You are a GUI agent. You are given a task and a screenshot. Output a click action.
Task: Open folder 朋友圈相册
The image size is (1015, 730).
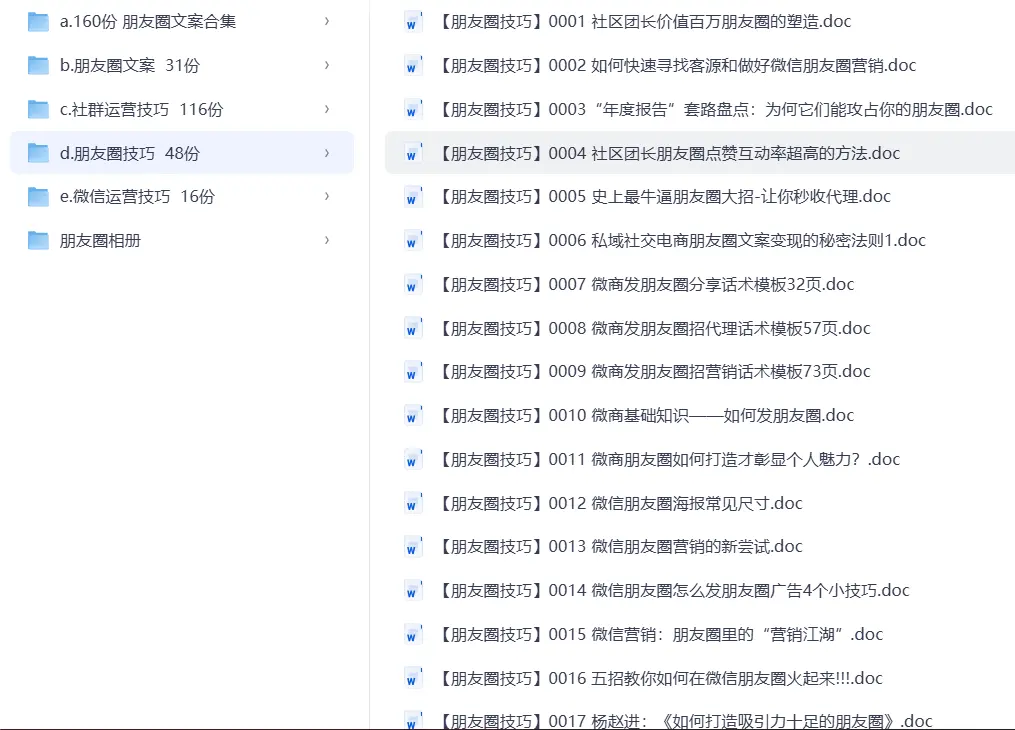(182, 240)
